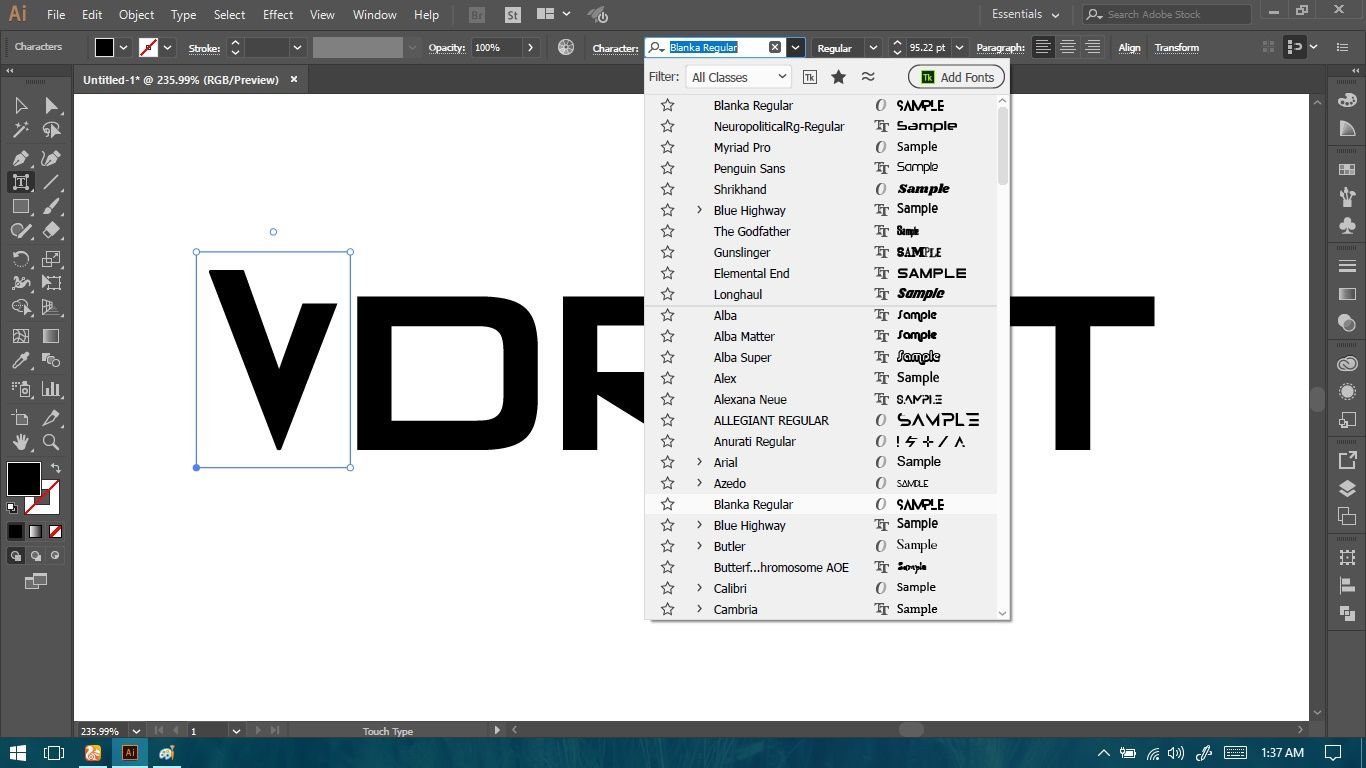
Task: Open the Window menu
Action: pyautogui.click(x=375, y=15)
